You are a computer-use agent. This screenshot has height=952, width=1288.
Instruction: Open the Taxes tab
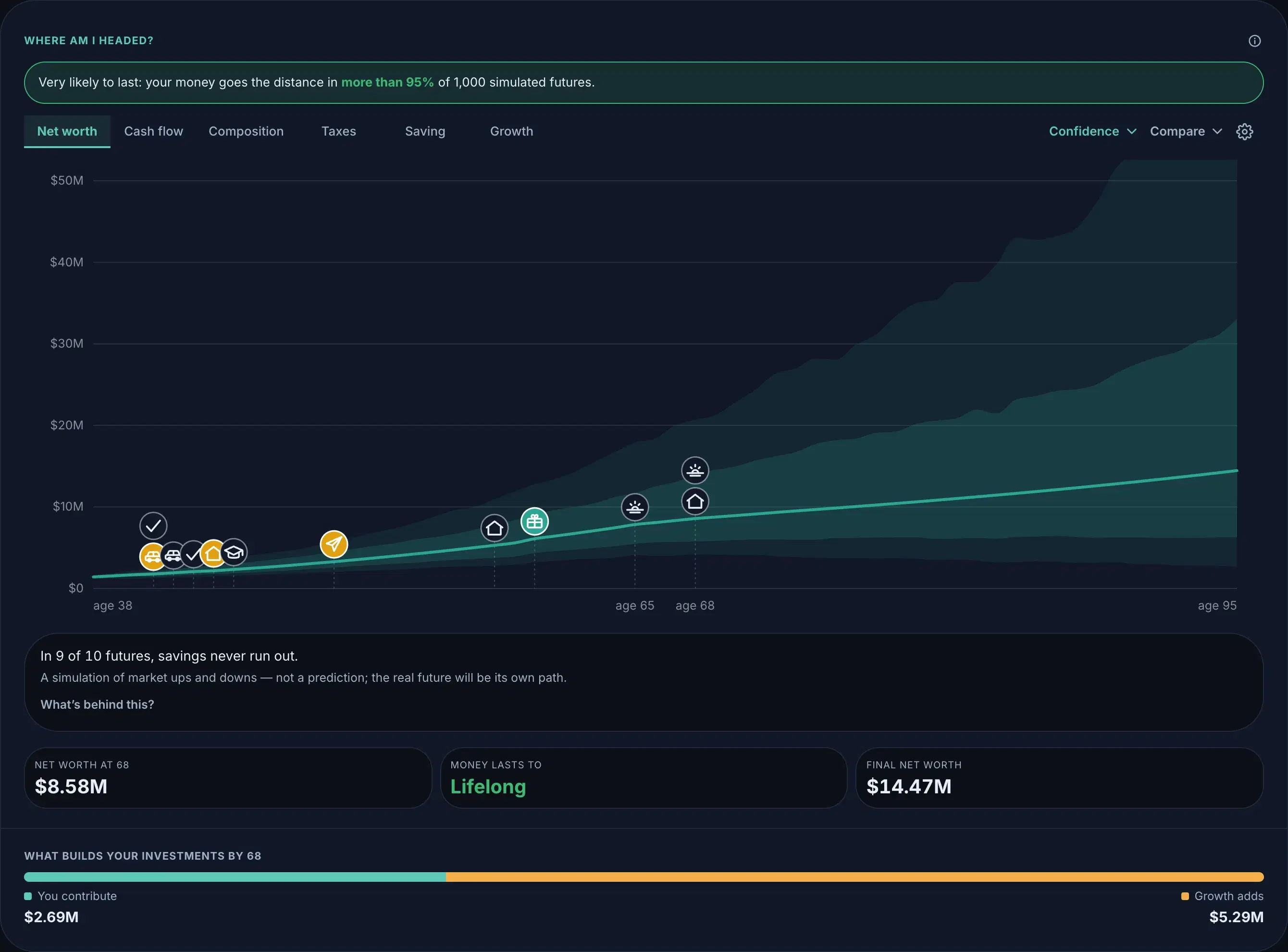coord(339,131)
